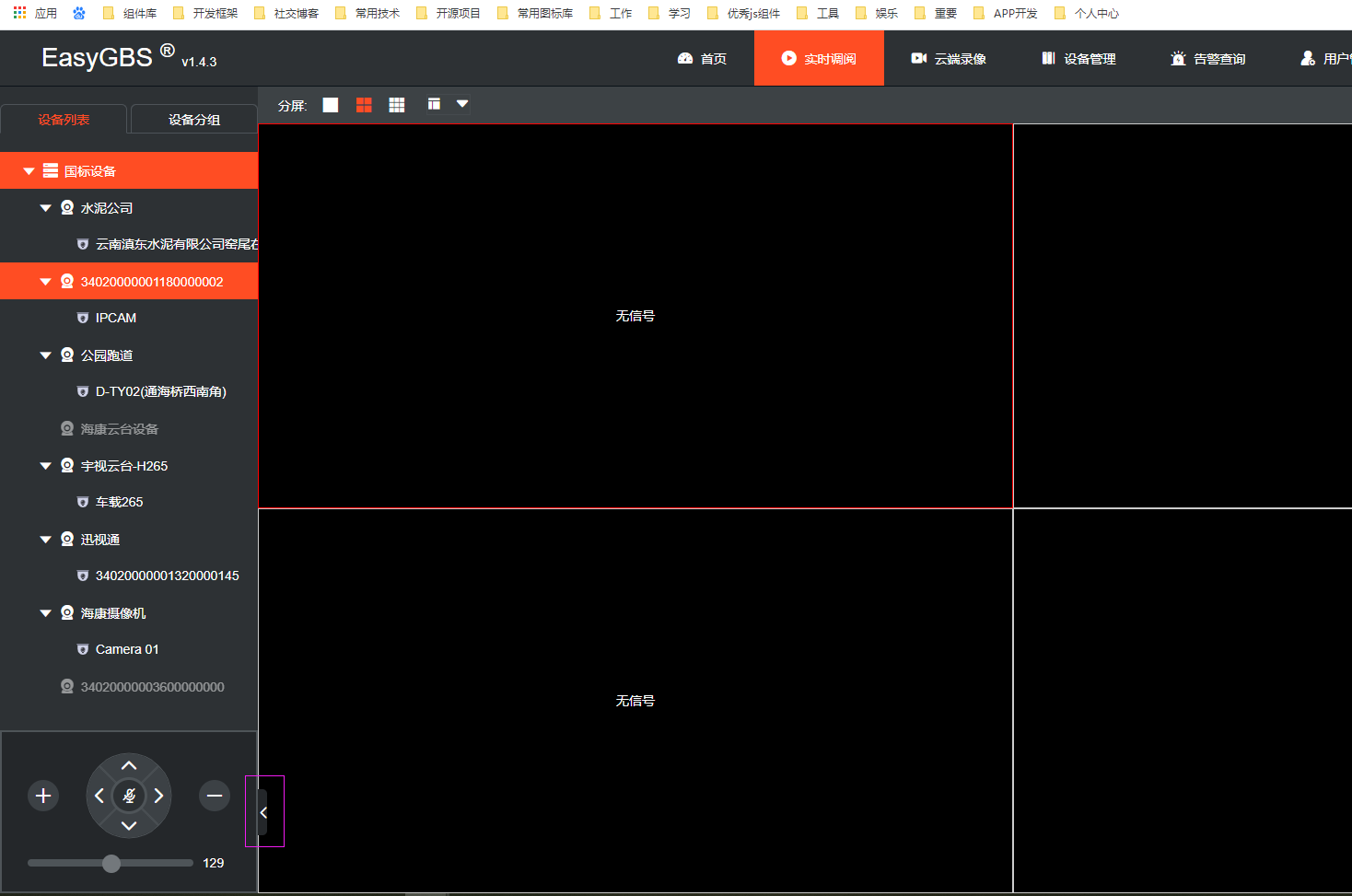Open the 组件库 bookmark folder
This screenshot has height=896, width=1352.
click(130, 13)
